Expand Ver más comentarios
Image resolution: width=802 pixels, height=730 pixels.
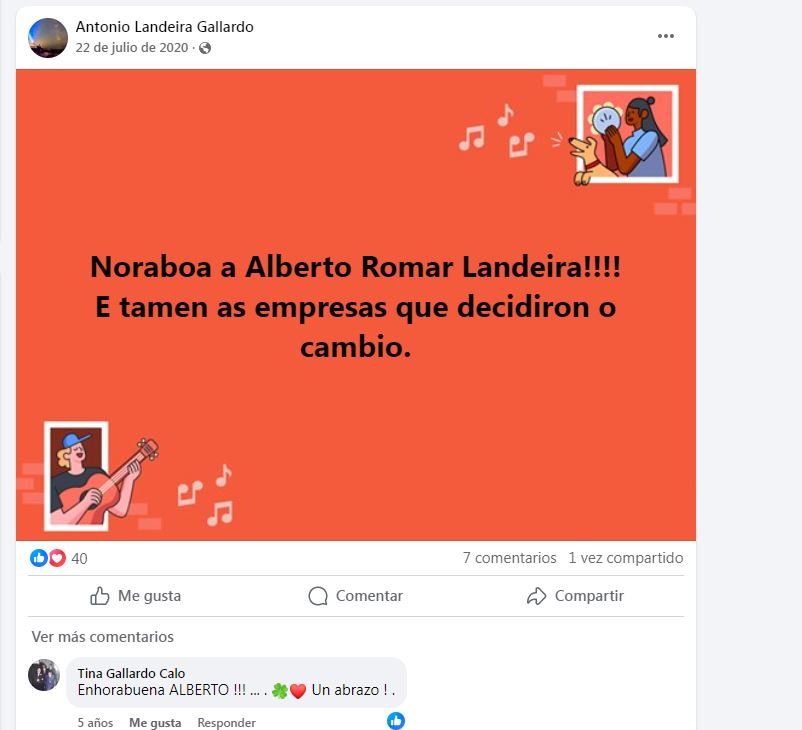pos(102,637)
